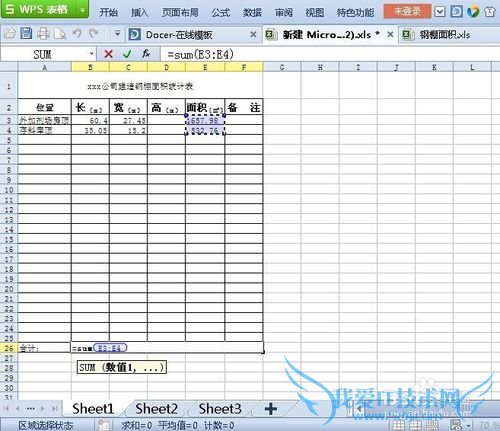Open the 数据 ribbon tab
The image size is (500, 431).
coord(252,13)
